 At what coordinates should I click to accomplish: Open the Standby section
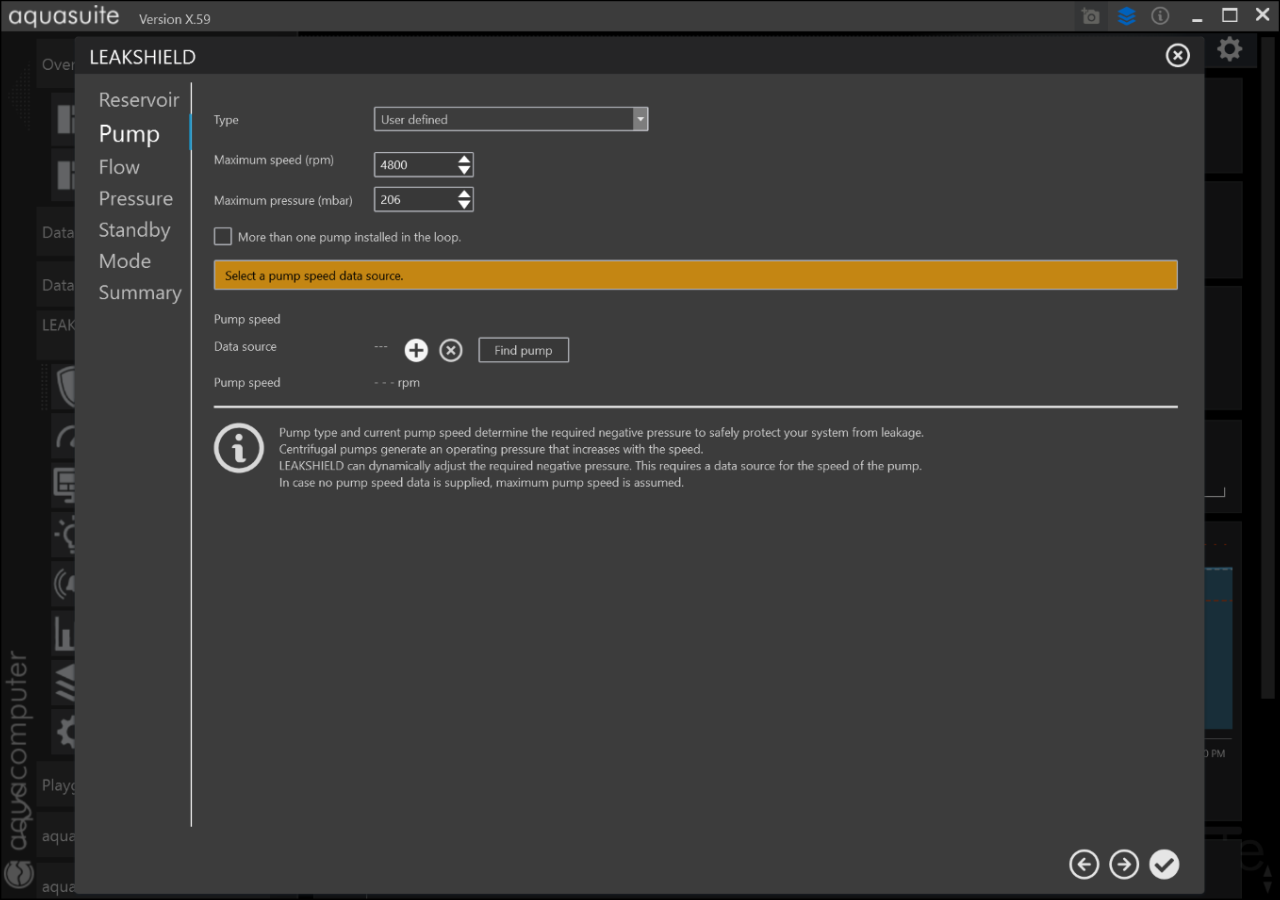coord(134,230)
